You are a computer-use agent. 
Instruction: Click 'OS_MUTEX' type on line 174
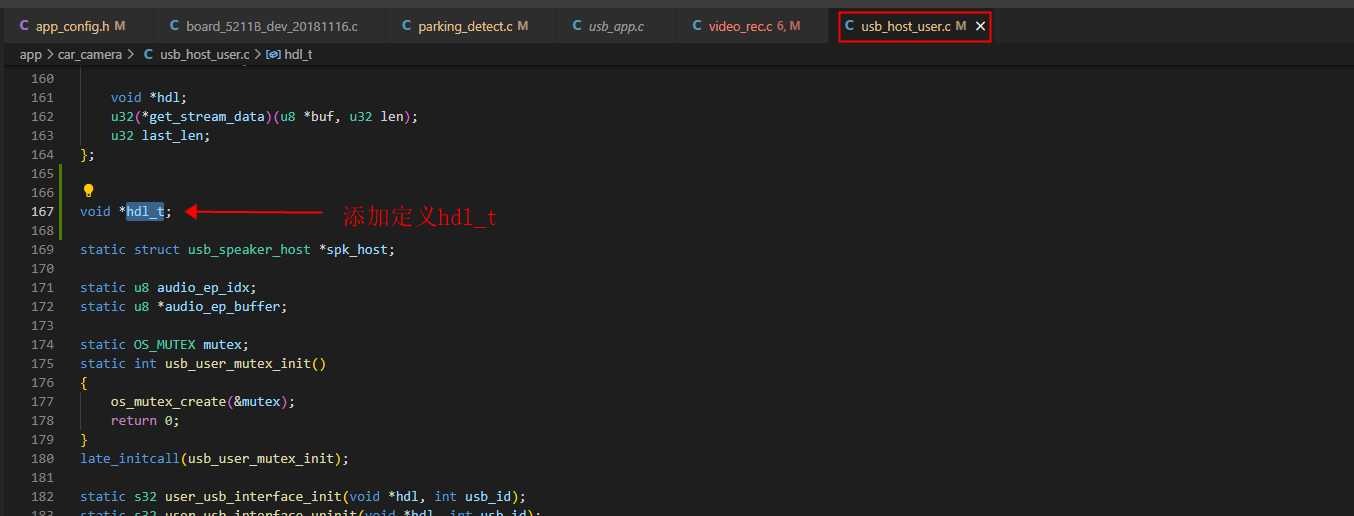165,344
